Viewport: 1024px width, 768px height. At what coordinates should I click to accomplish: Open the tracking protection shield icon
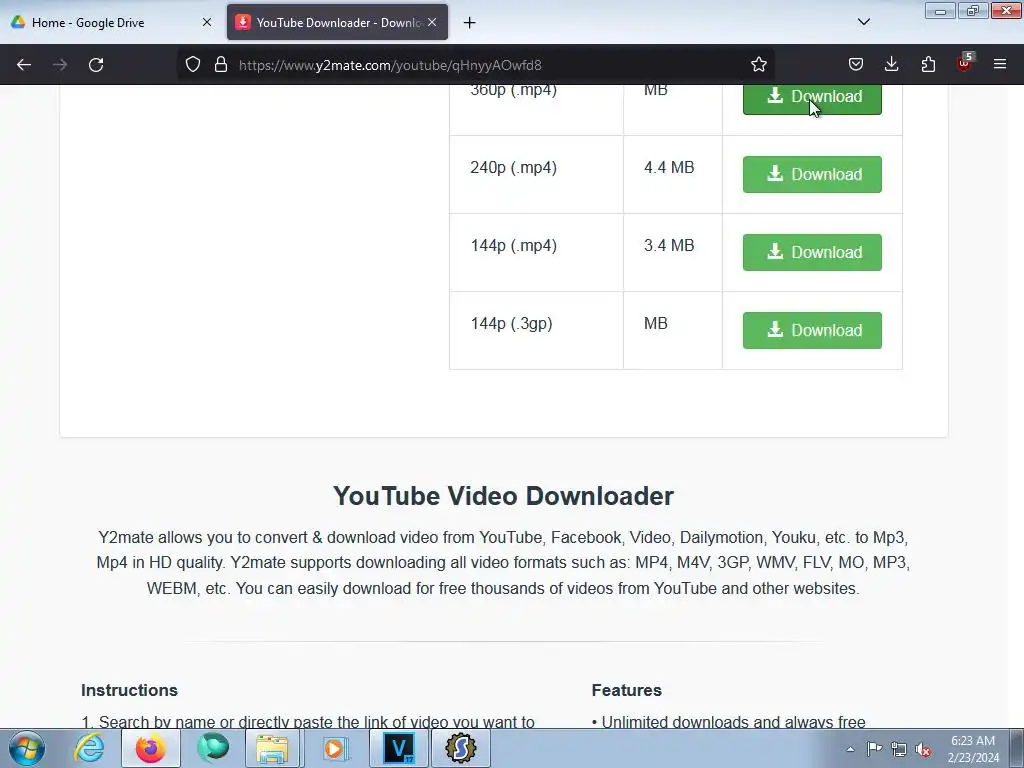point(193,65)
